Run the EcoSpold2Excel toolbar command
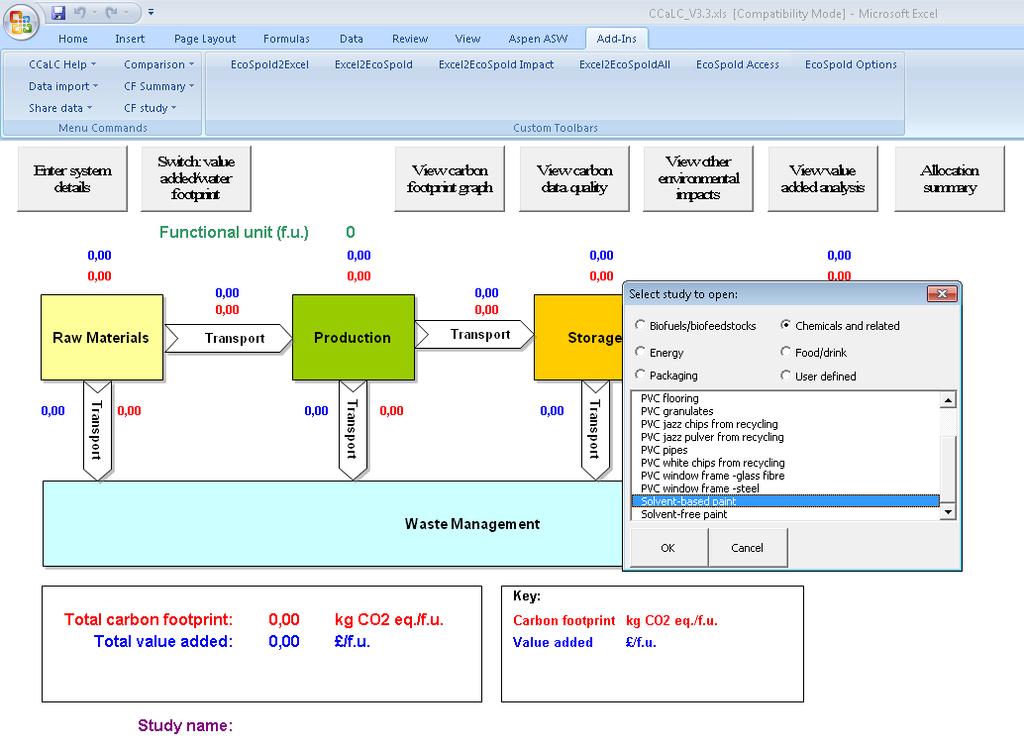 pos(270,65)
